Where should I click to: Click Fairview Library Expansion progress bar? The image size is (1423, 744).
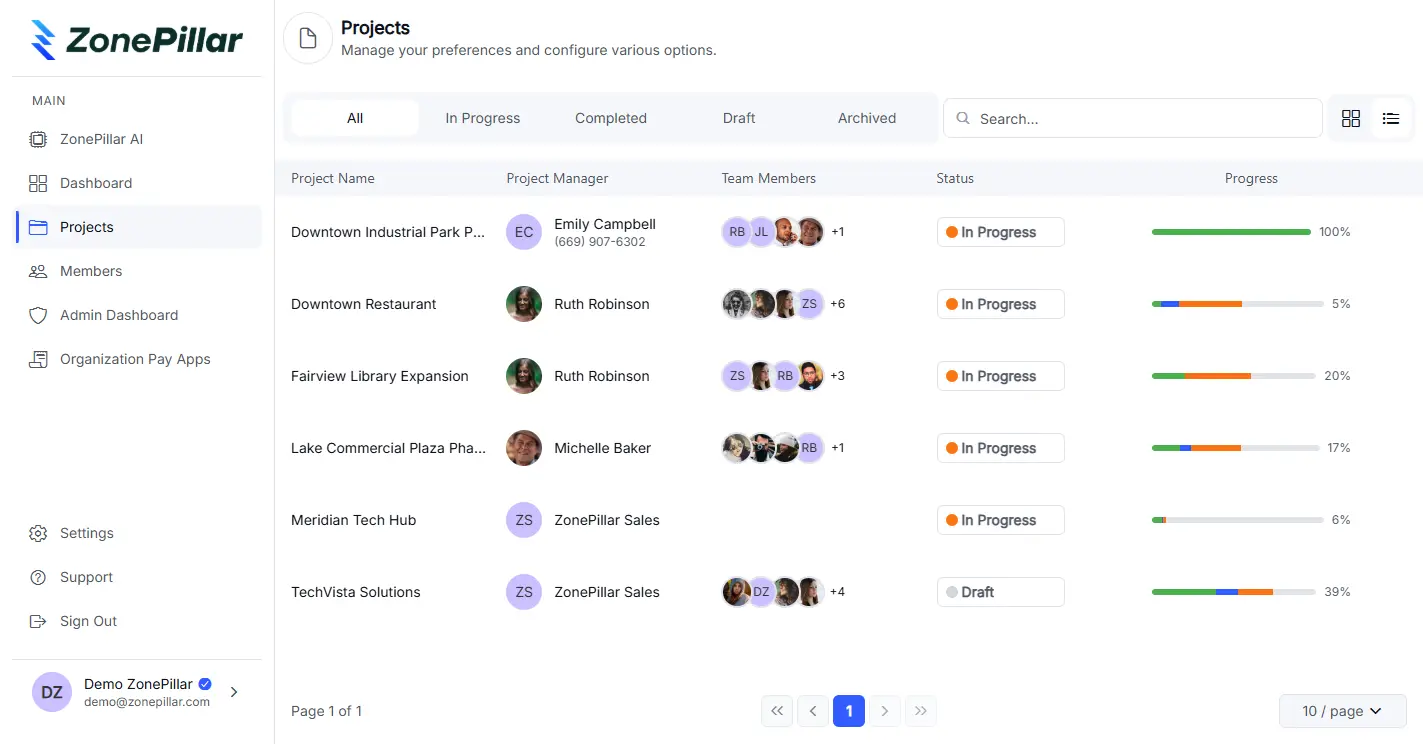pos(1232,376)
